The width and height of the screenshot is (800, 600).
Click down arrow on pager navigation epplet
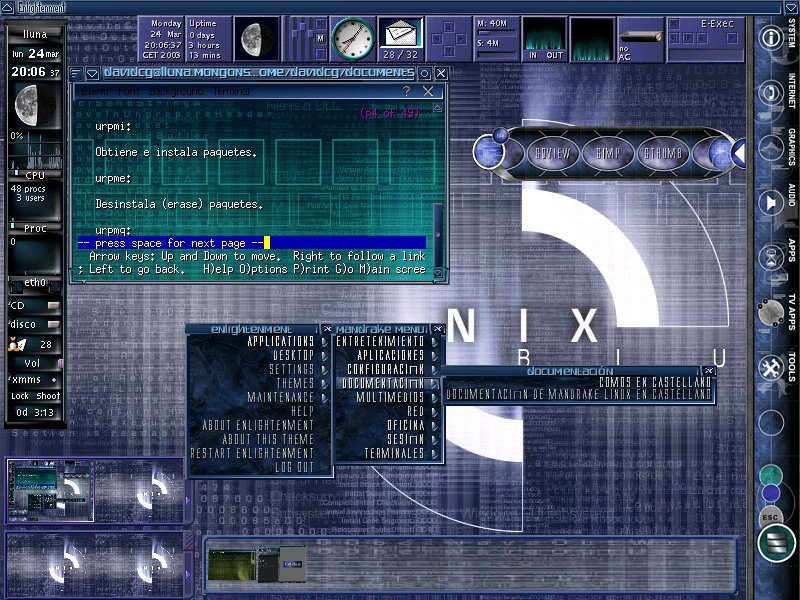pyautogui.click(x=448, y=51)
